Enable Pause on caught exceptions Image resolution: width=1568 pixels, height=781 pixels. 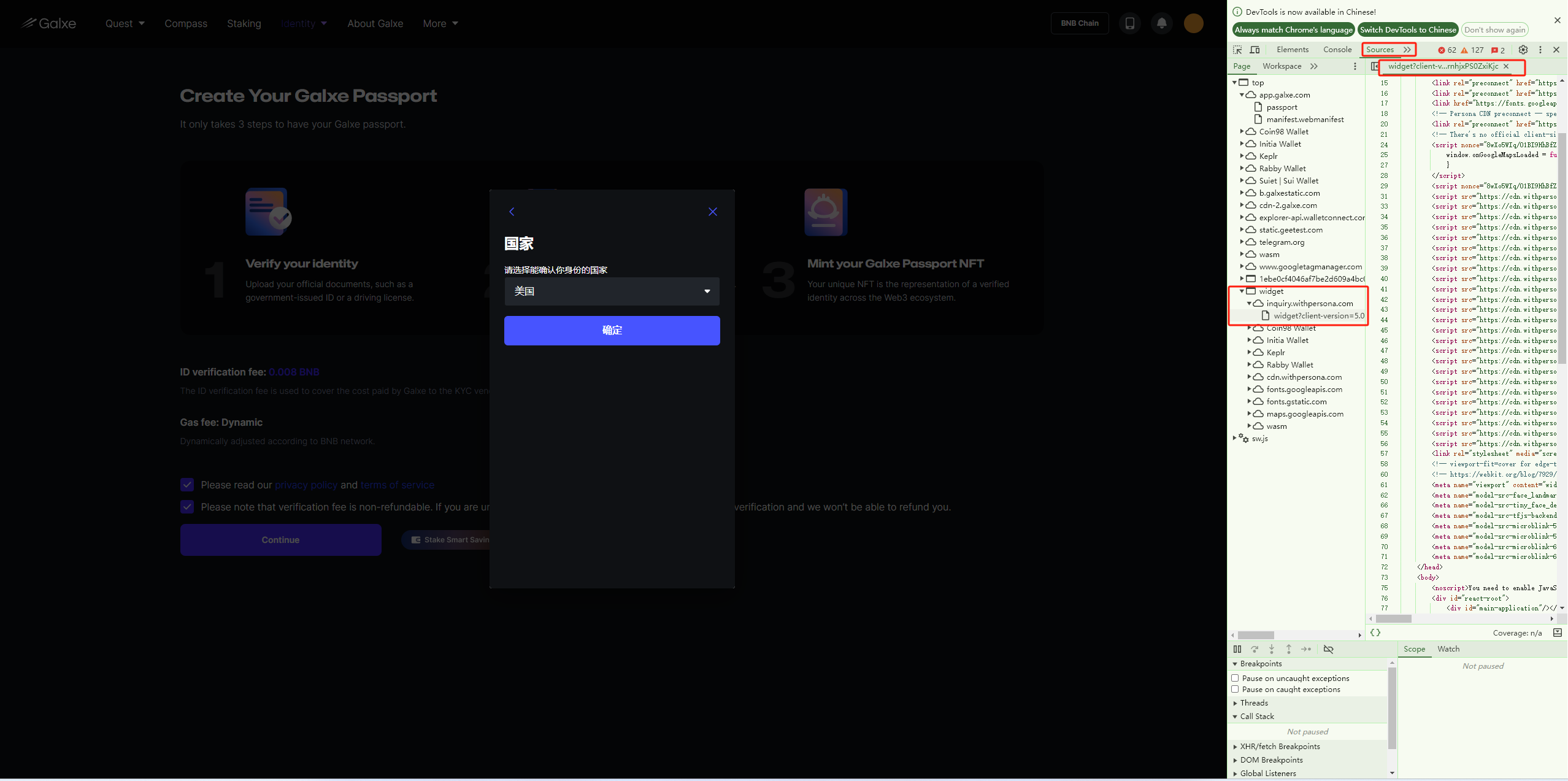1235,689
